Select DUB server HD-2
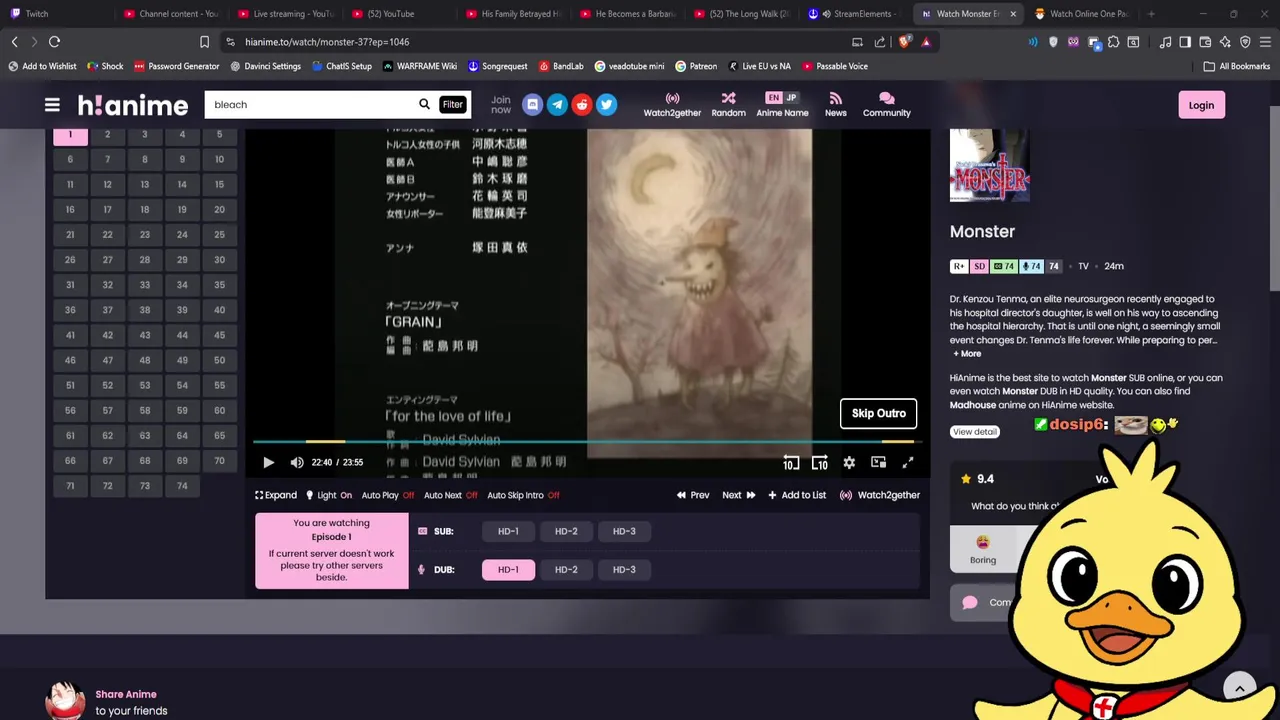The image size is (1280, 720). pyautogui.click(x=566, y=569)
